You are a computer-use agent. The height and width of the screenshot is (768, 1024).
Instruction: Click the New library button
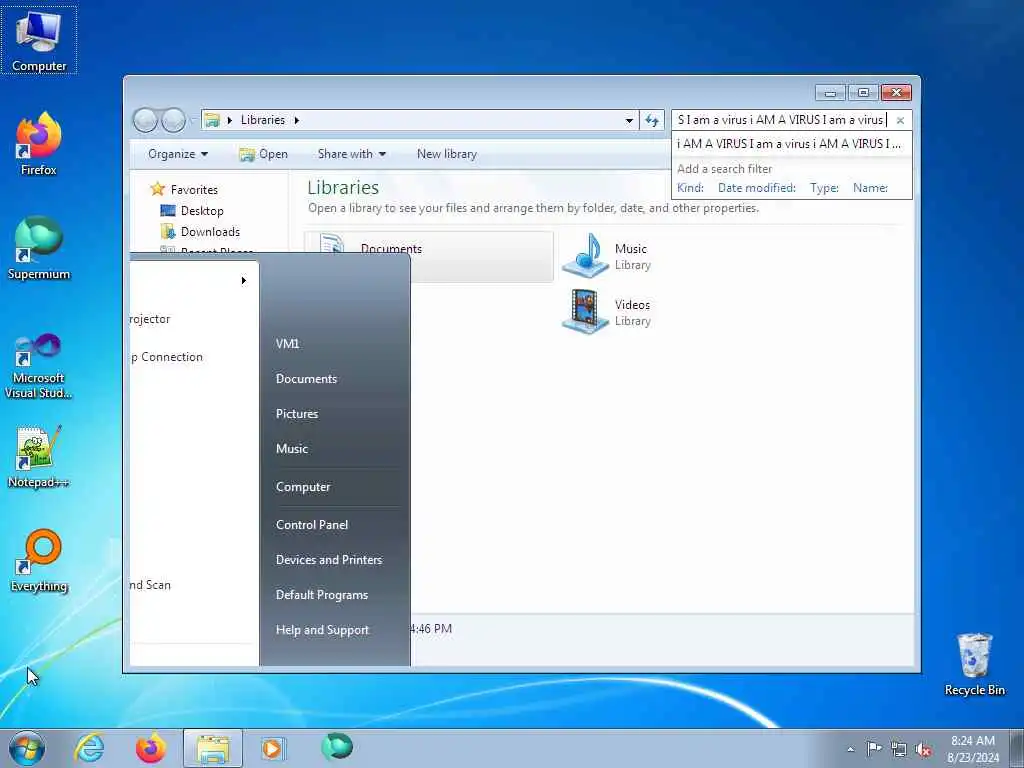(x=447, y=154)
